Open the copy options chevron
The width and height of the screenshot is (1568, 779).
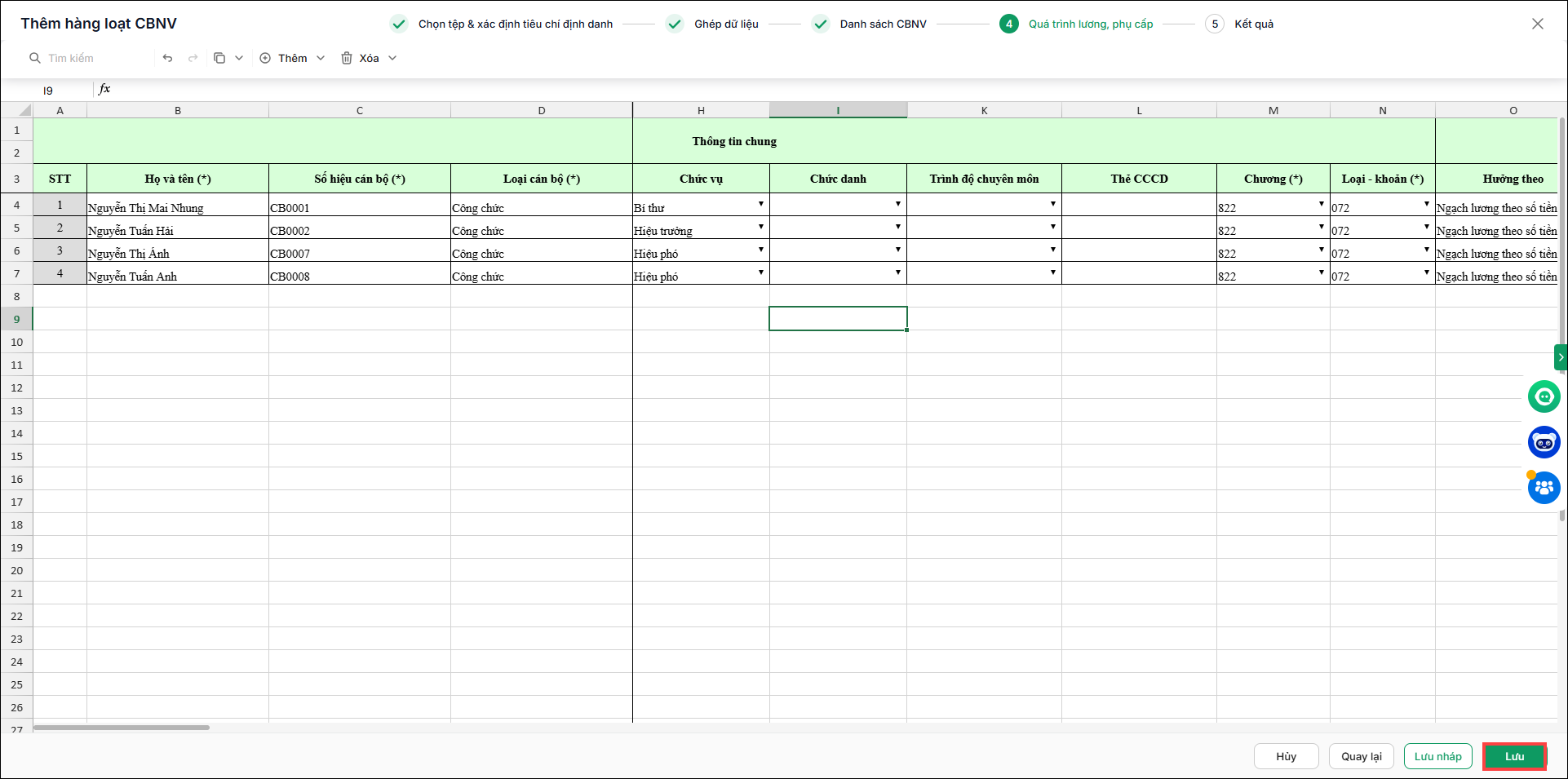coord(239,58)
